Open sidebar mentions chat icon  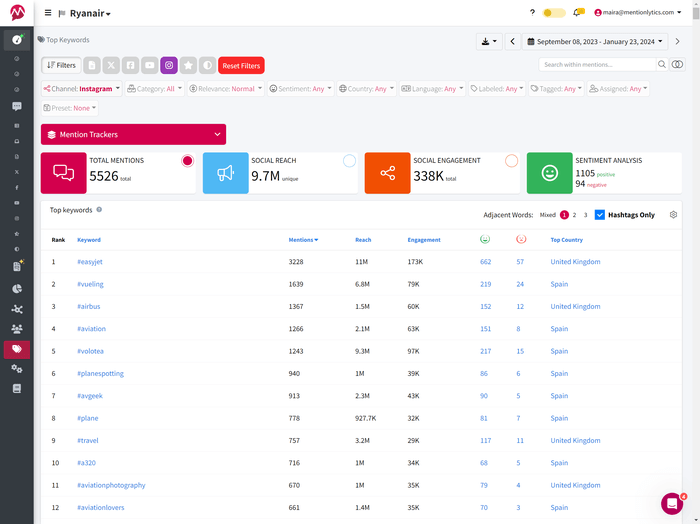click(17, 106)
